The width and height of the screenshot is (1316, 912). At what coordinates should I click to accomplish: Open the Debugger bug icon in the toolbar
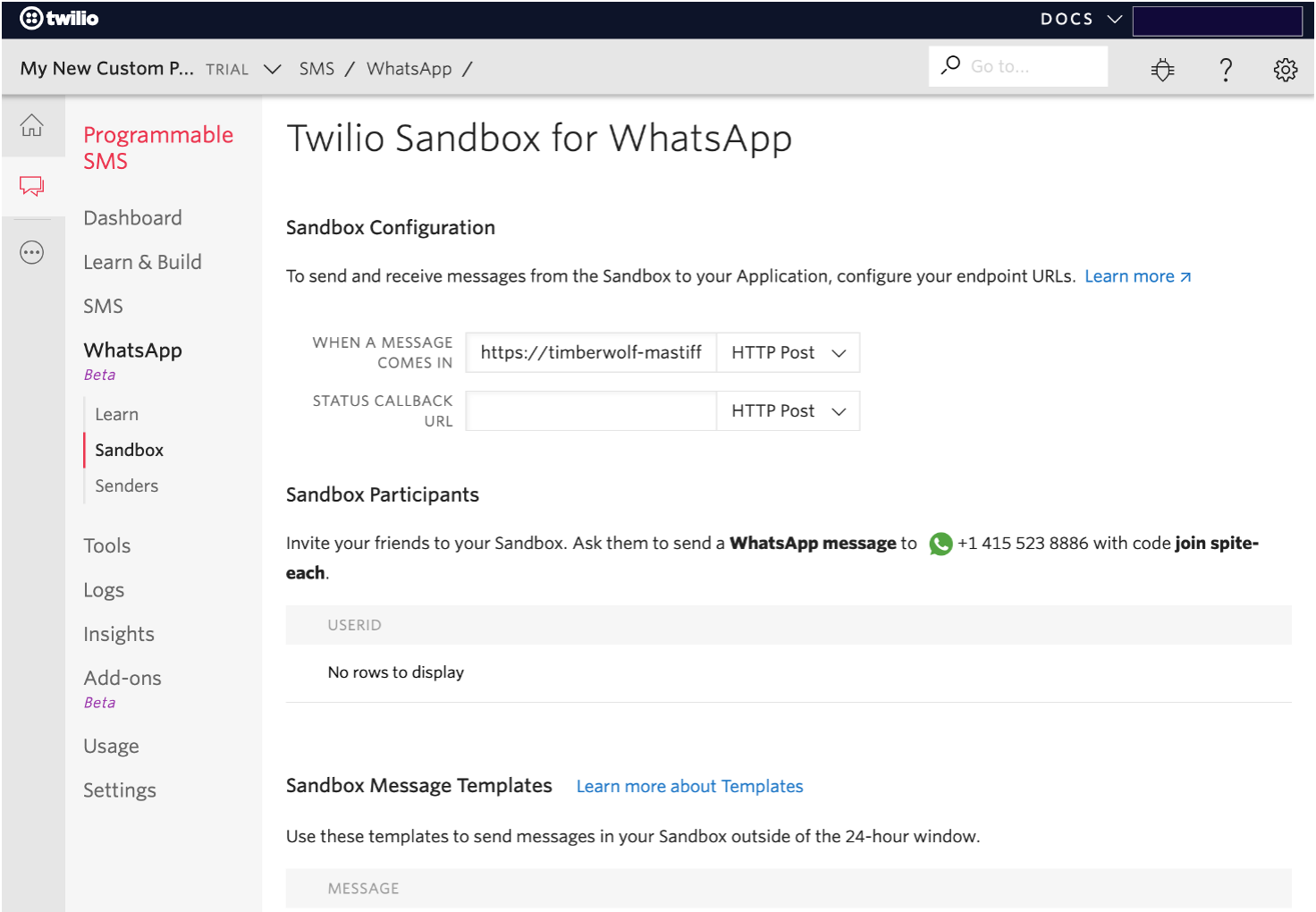pyautogui.click(x=1162, y=69)
